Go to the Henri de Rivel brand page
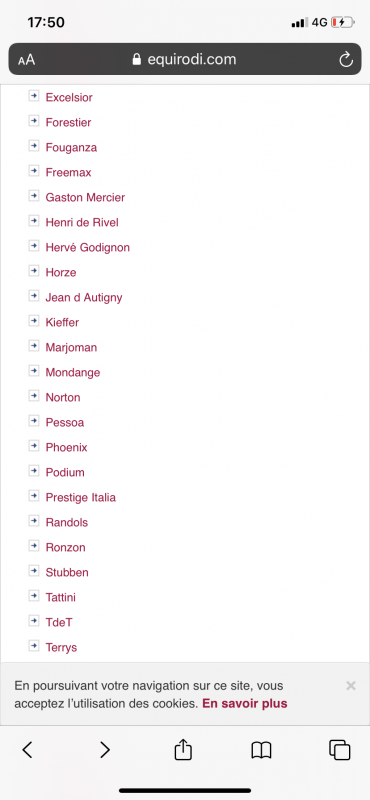Image resolution: width=370 pixels, height=800 pixels. (82, 222)
